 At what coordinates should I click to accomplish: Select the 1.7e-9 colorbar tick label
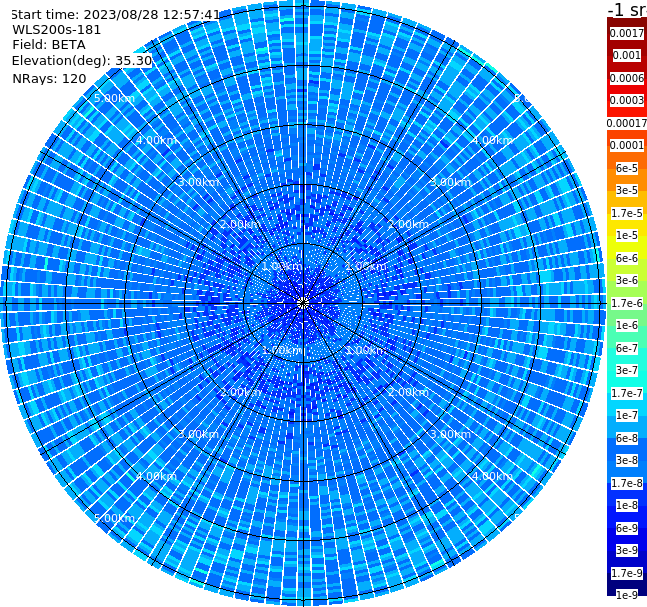point(627,573)
